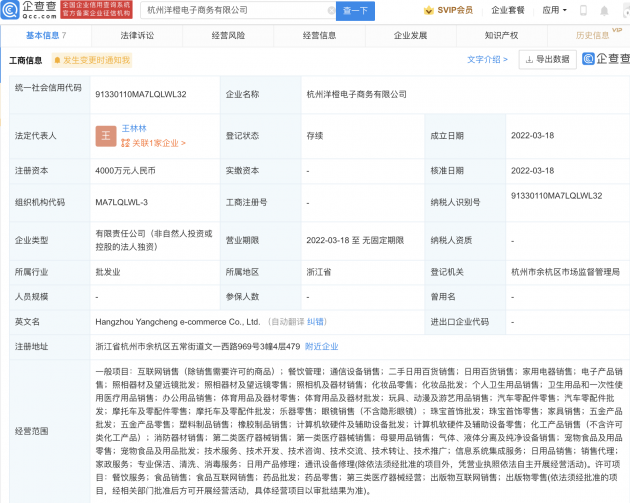Open 文字介绍 link
The width and height of the screenshot is (630, 503).
(x=487, y=59)
